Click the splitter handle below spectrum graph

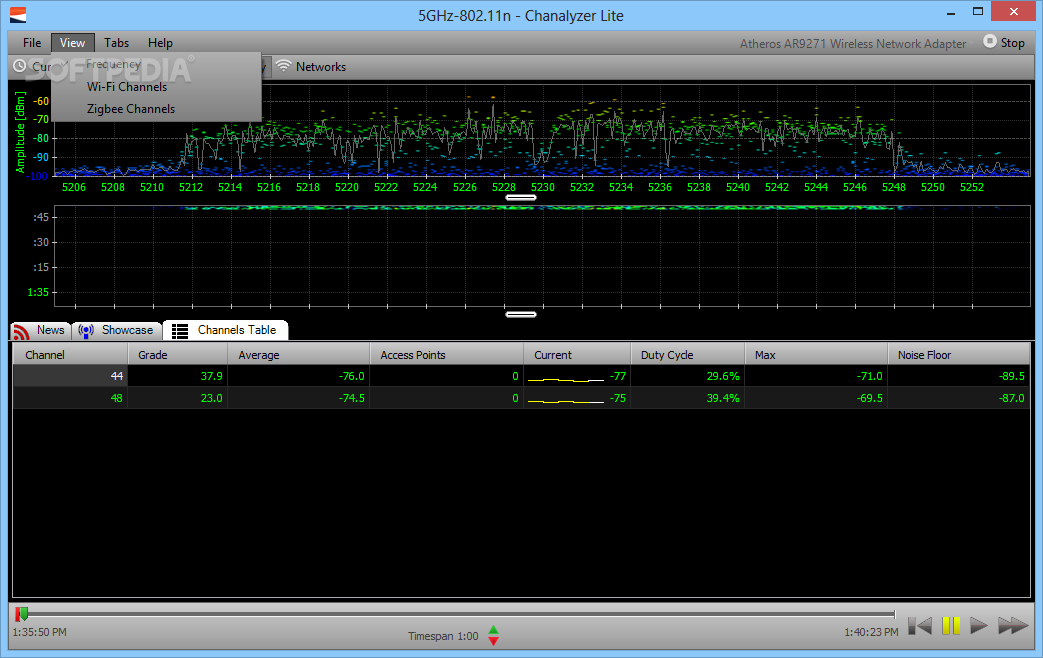(x=521, y=198)
